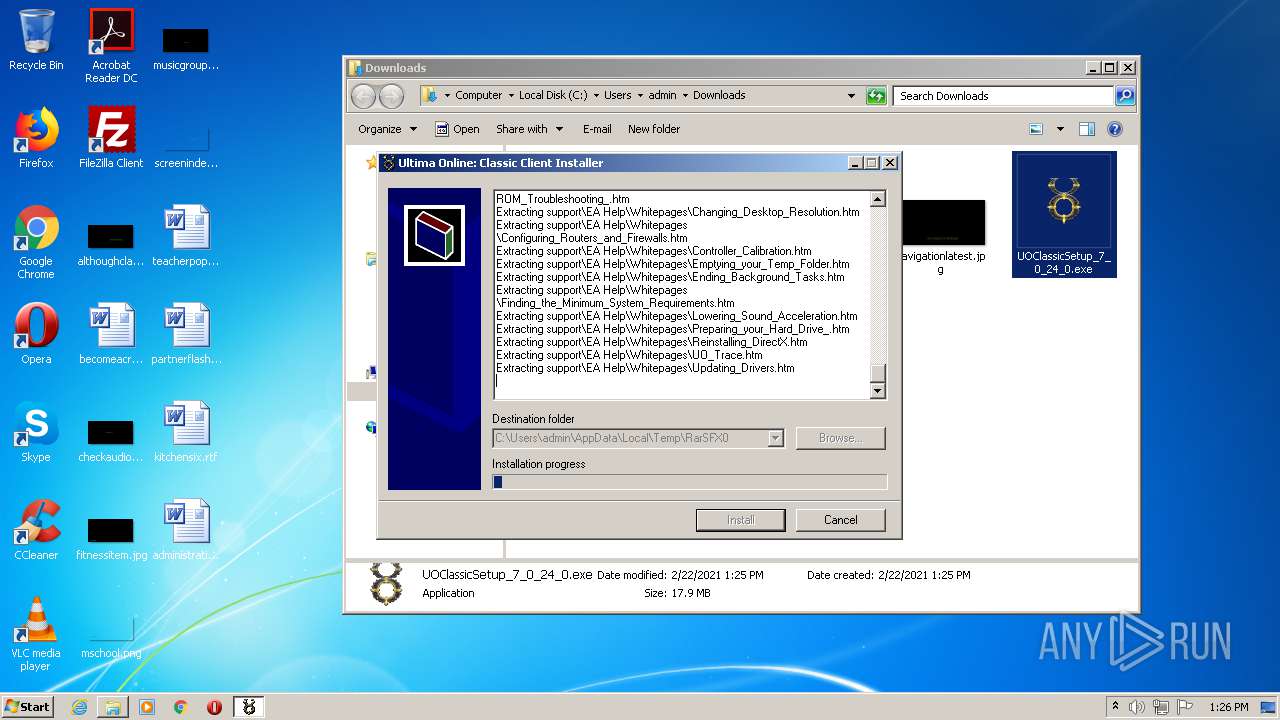
Task: Open Windows Media Player from taskbar
Action: point(147,707)
